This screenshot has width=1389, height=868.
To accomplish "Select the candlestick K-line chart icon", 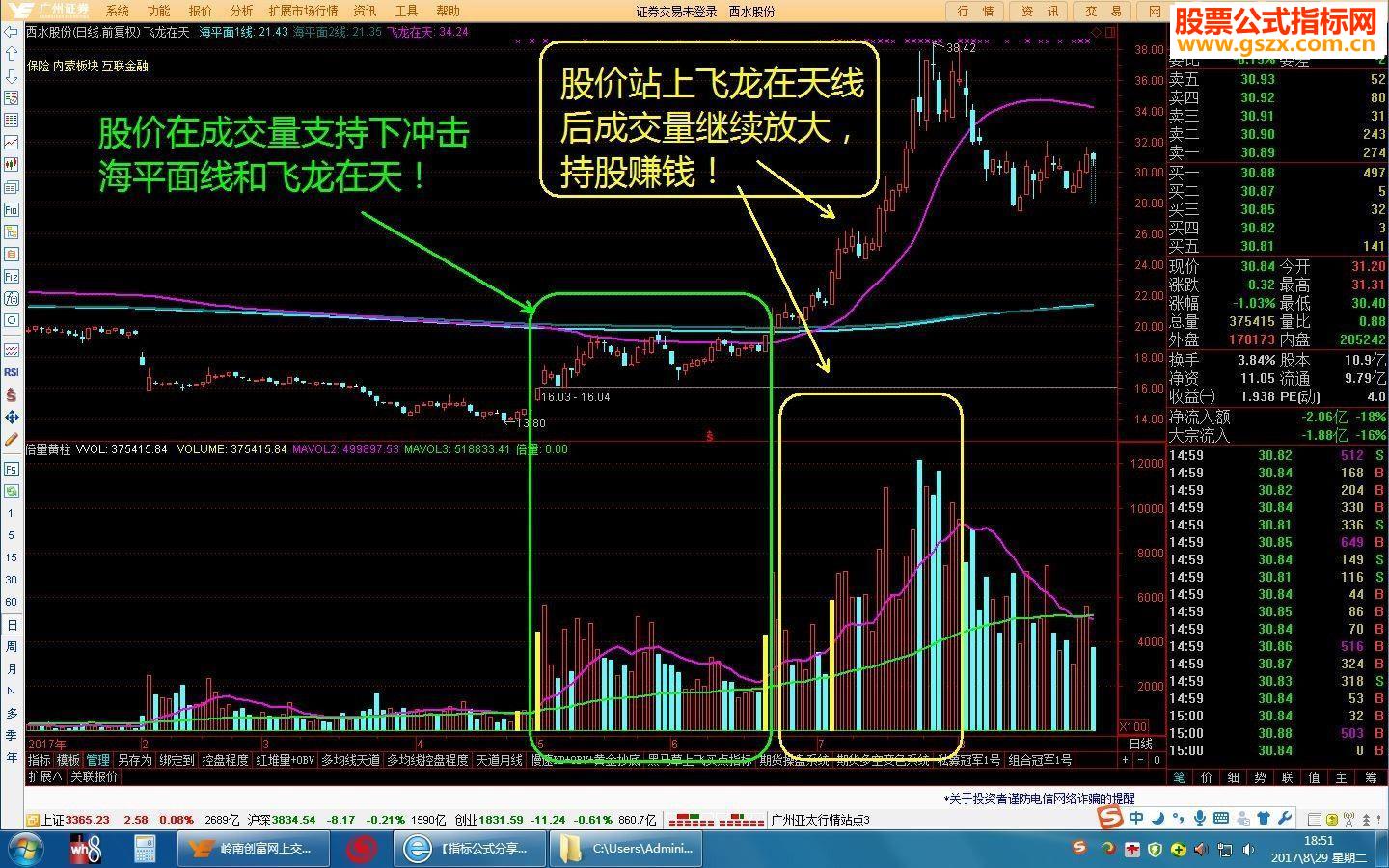I will pyautogui.click(x=12, y=164).
